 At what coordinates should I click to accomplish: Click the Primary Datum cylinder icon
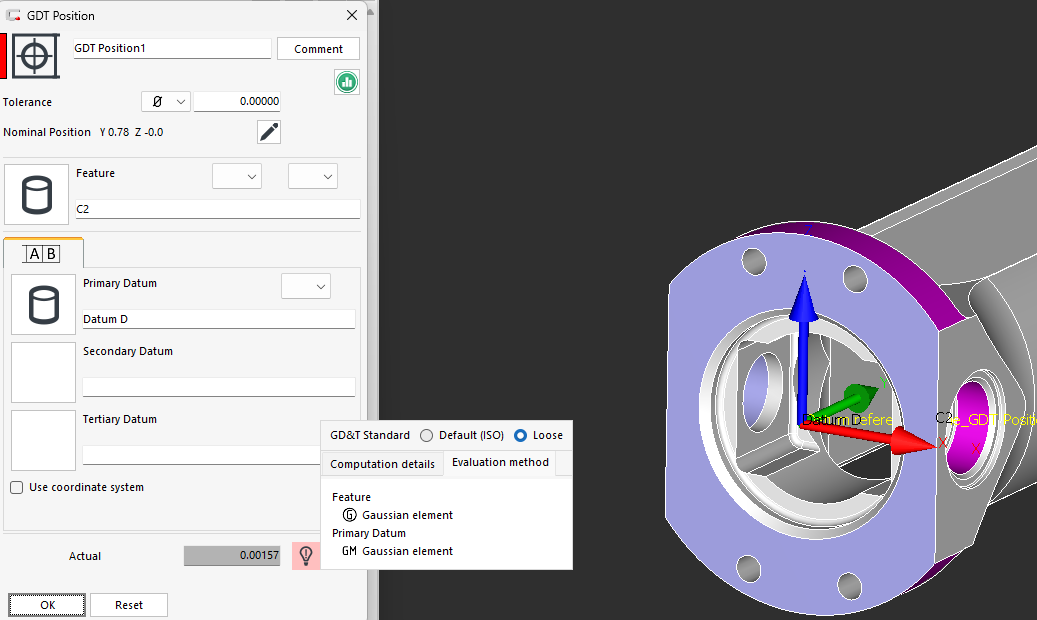tap(43, 305)
